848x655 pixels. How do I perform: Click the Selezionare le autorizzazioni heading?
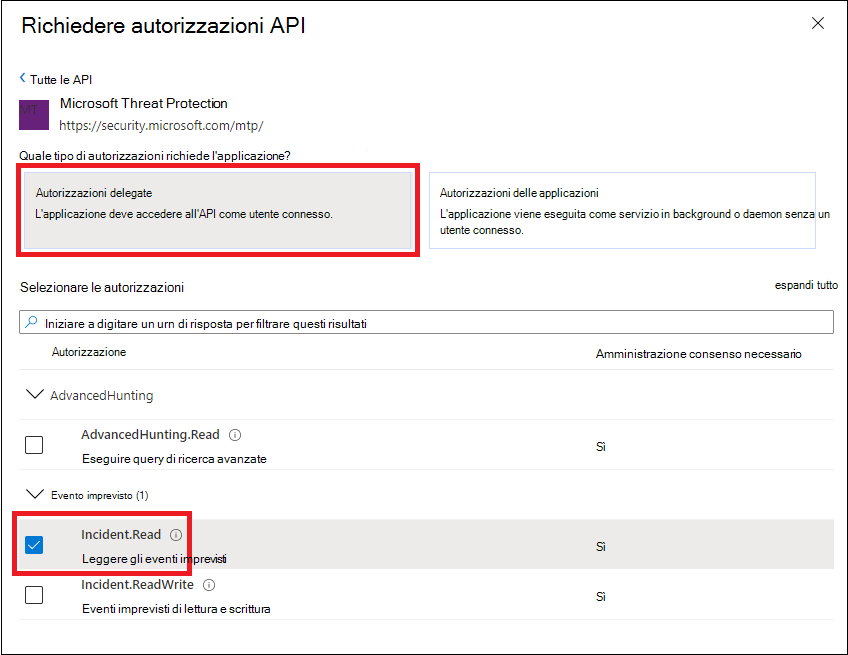tap(102, 287)
